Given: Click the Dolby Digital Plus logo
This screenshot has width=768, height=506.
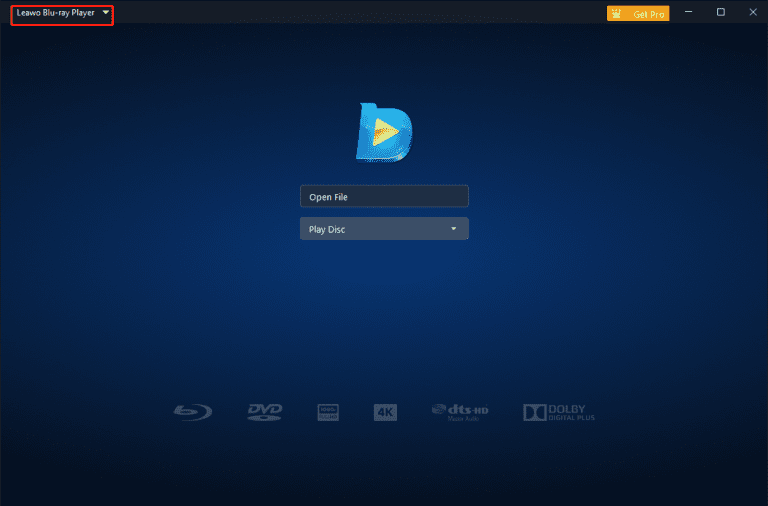Looking at the screenshot, I should [559, 412].
